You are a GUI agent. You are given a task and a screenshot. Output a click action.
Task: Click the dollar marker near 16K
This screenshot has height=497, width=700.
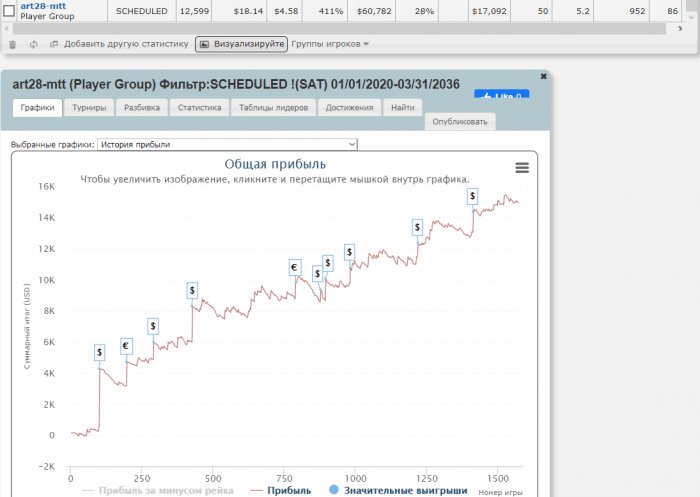pos(472,196)
